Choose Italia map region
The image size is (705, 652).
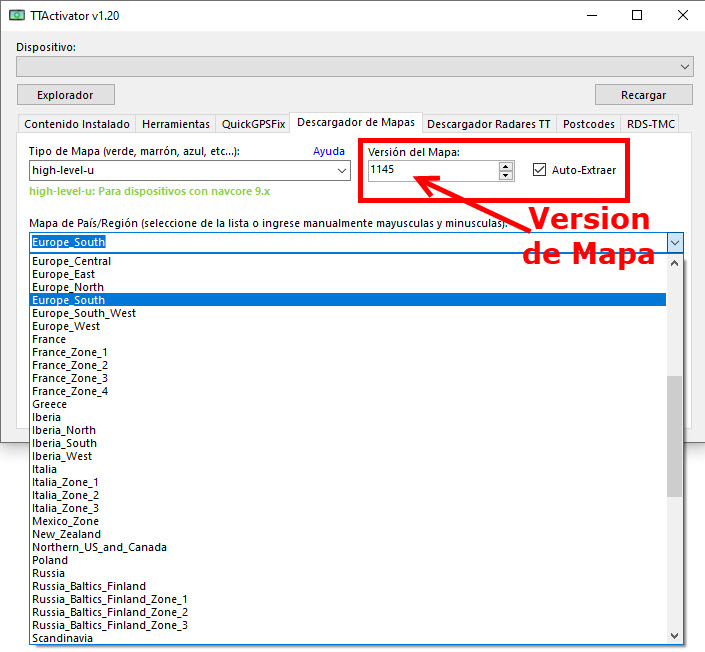tap(348, 469)
